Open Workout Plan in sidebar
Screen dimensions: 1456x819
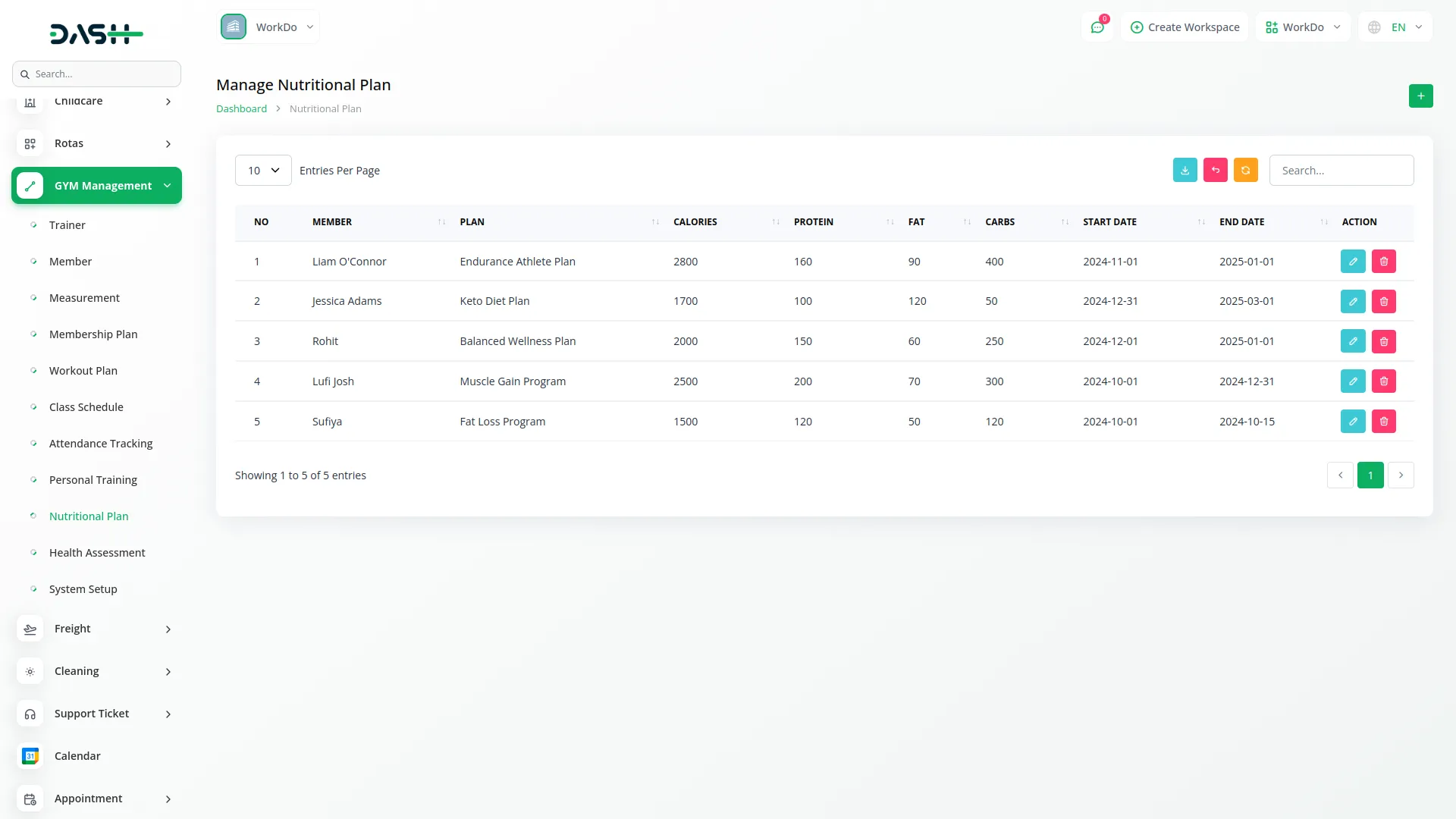83,371
